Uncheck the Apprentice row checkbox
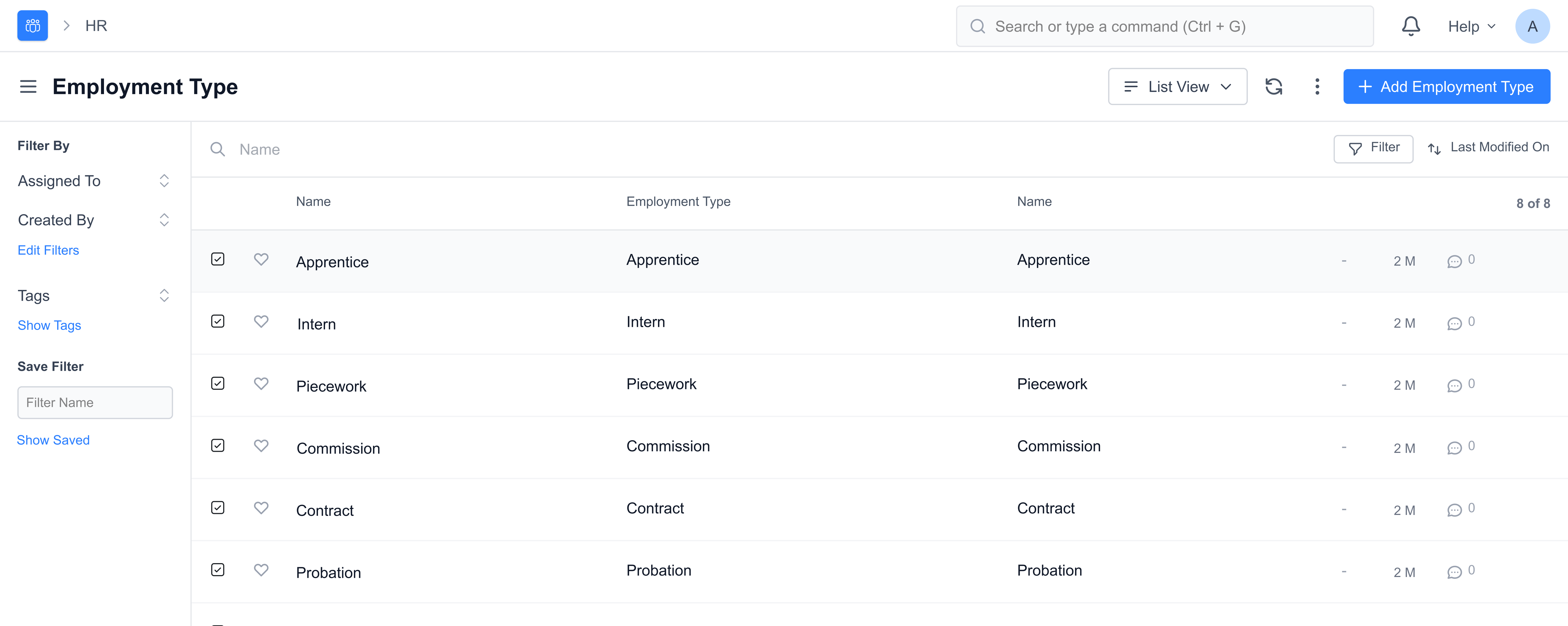 coord(218,260)
